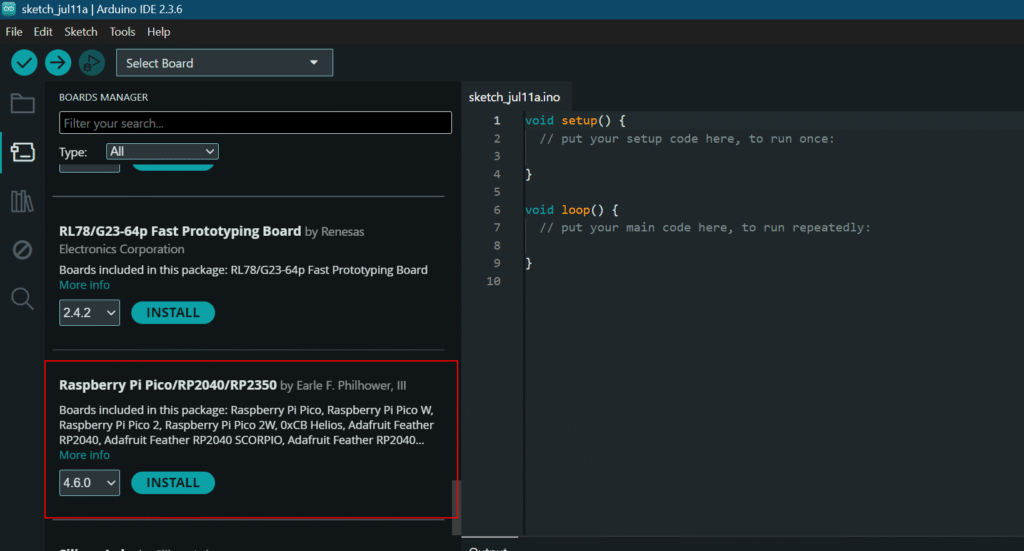Open the Search magnifier sidebar icon
This screenshot has height=551, width=1024.
click(x=22, y=299)
